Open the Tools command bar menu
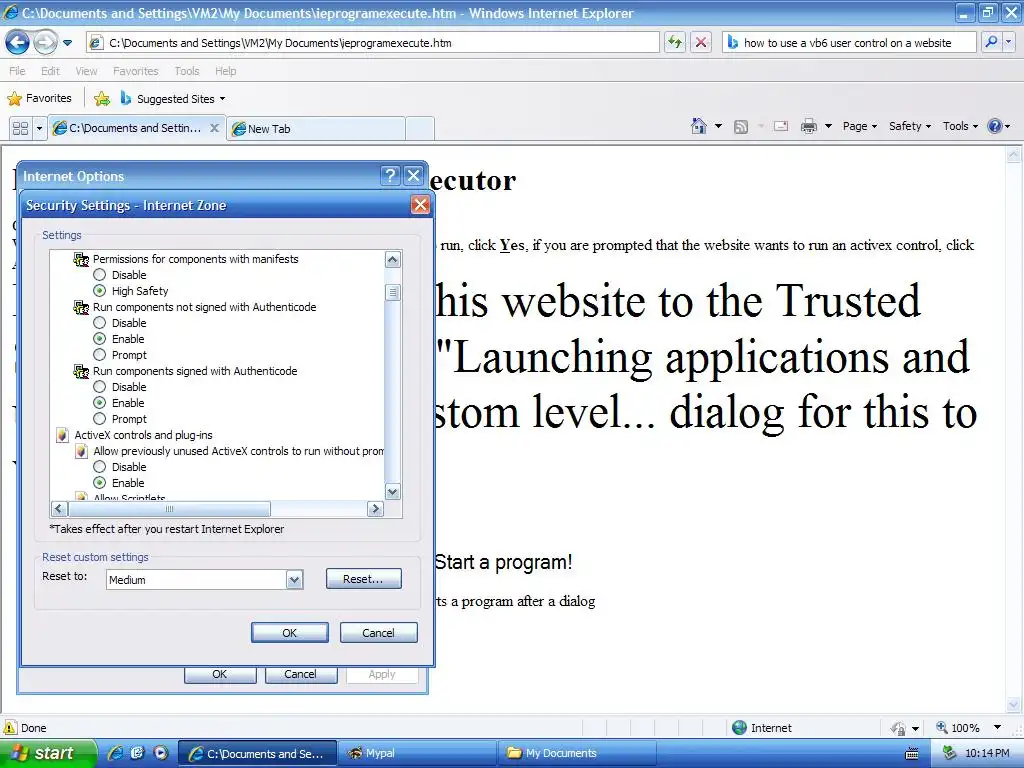 point(960,126)
